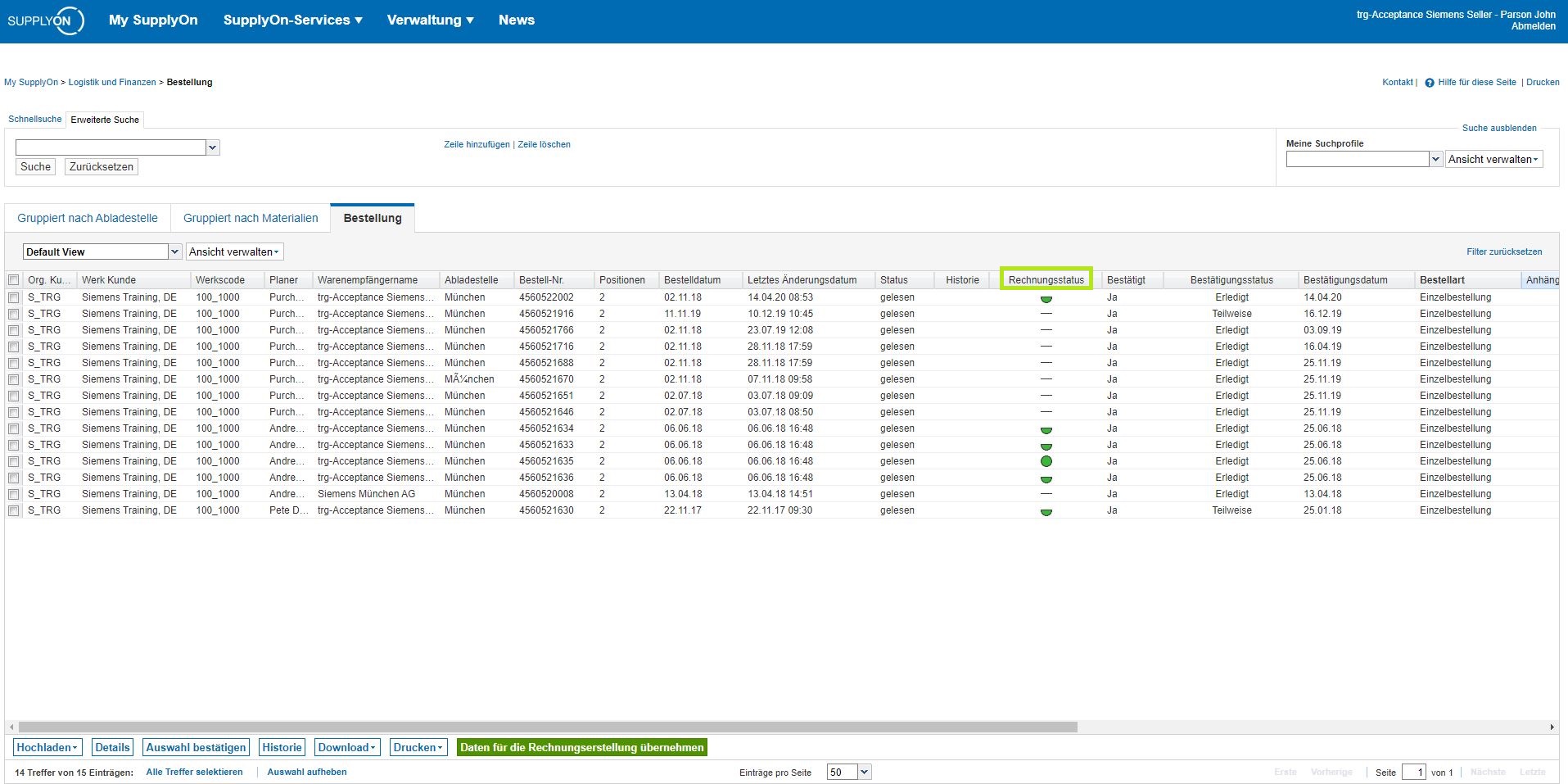Open the search criteria dropdown
This screenshot has width=1568, height=784.
[213, 147]
